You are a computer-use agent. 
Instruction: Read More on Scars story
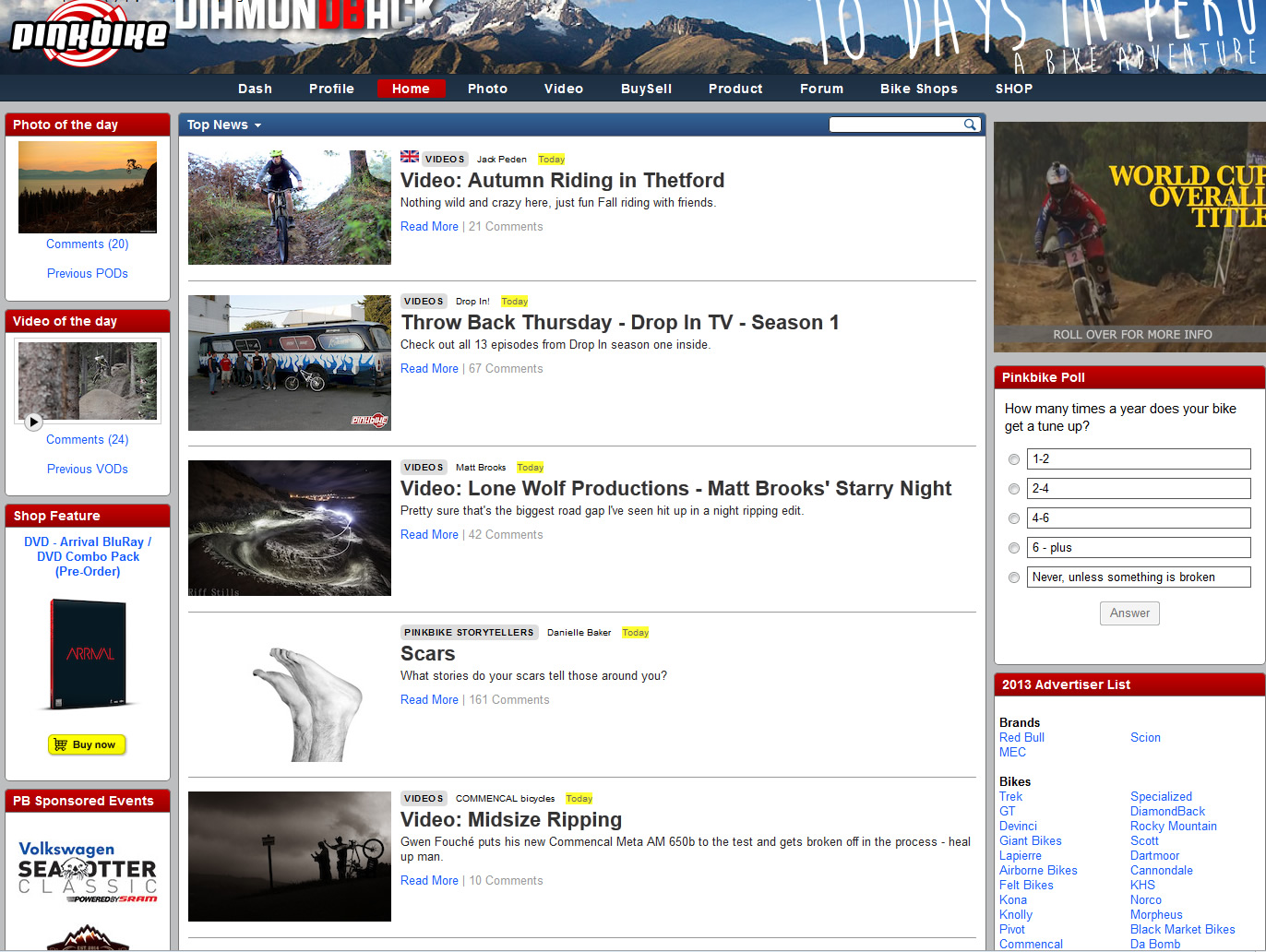tap(429, 700)
